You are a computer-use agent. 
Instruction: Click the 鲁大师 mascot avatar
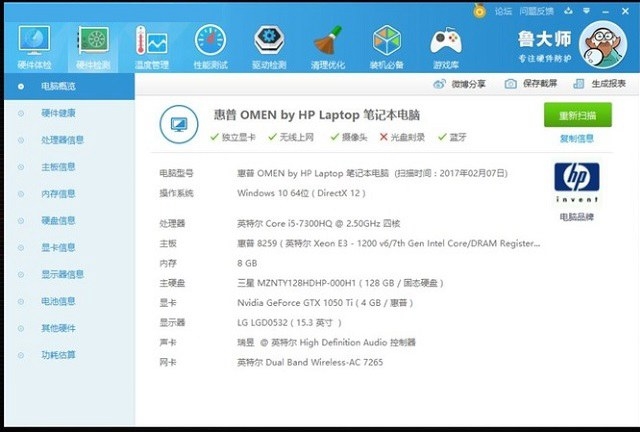click(x=603, y=45)
